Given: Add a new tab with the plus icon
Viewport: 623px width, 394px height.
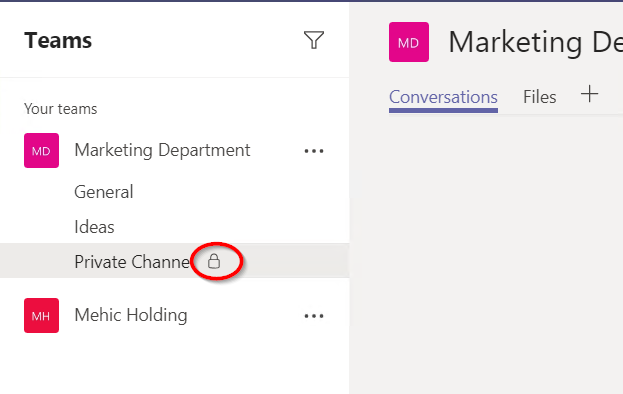Looking at the screenshot, I should click(589, 95).
